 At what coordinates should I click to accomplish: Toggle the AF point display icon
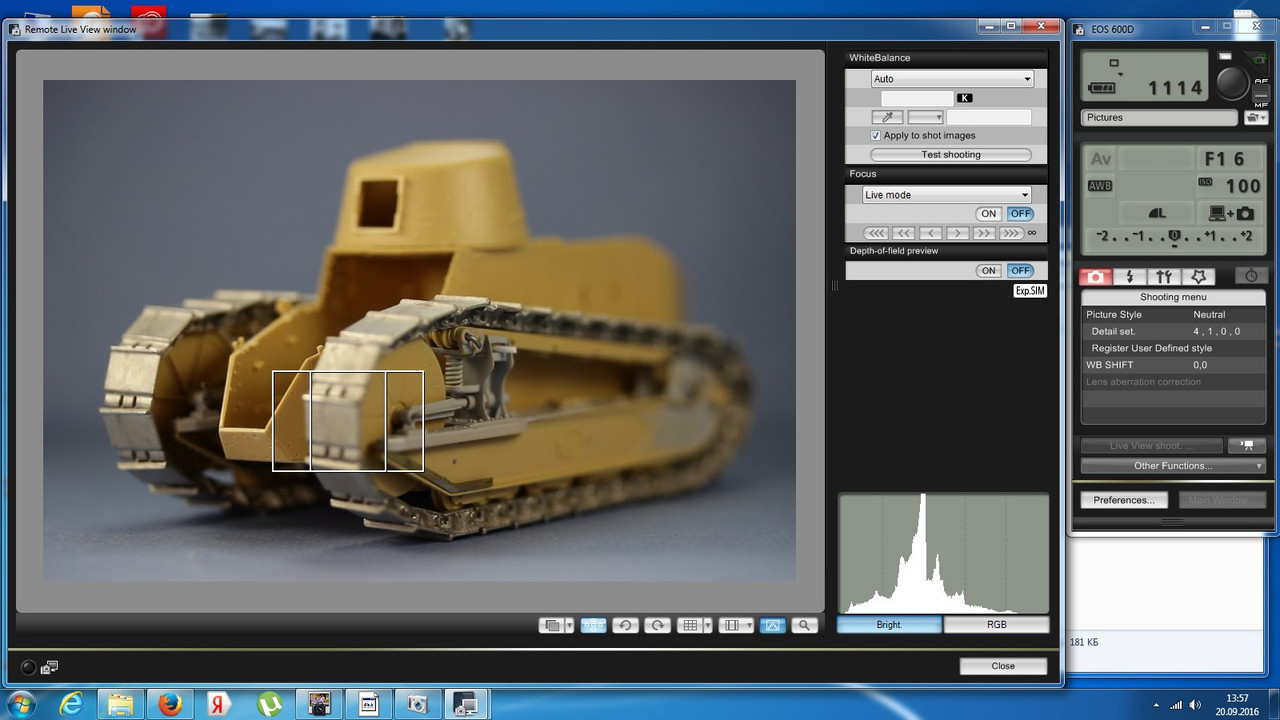(x=593, y=625)
